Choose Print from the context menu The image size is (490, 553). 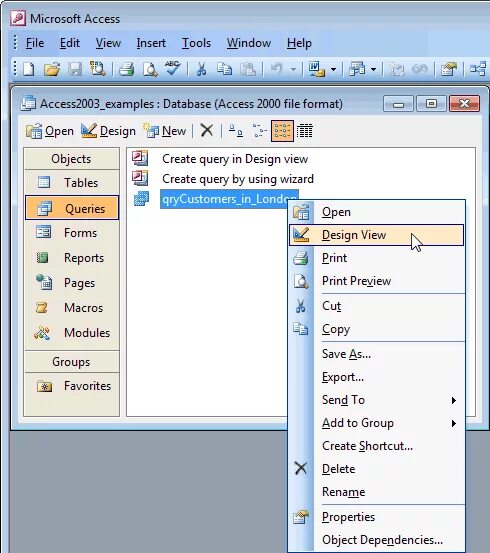[376, 258]
